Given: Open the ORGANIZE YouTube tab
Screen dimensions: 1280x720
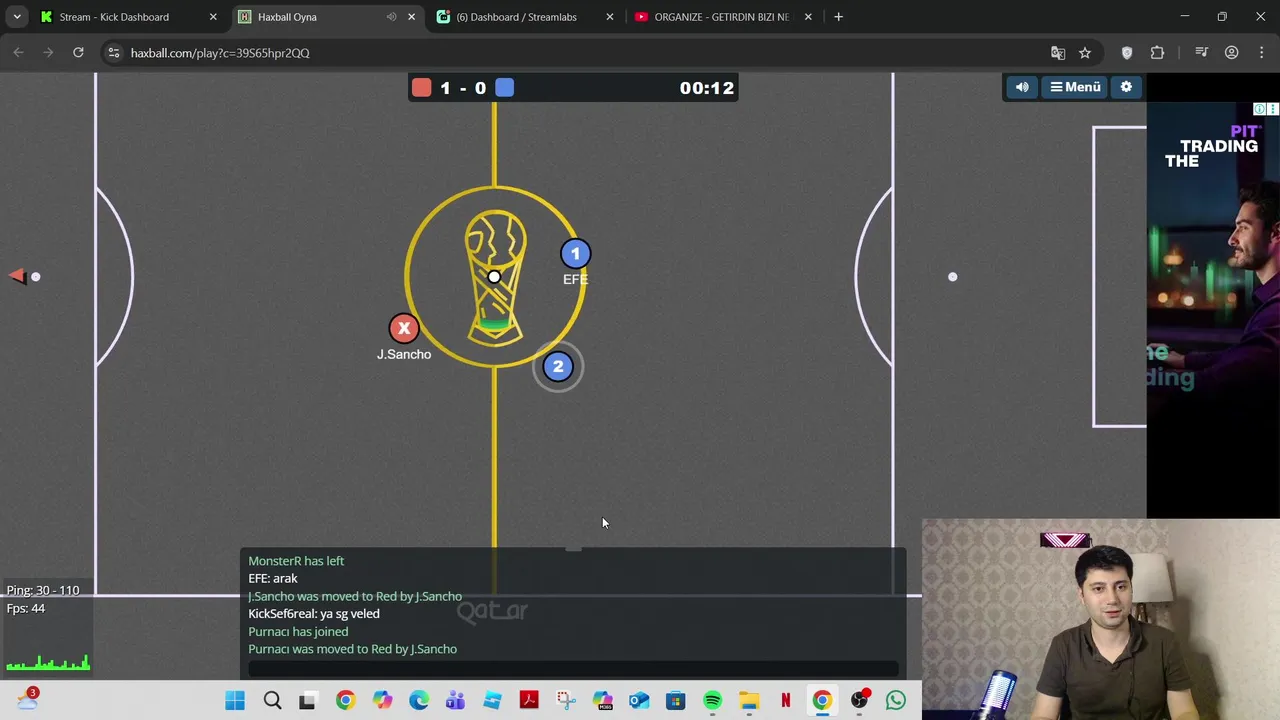Looking at the screenshot, I should (721, 17).
